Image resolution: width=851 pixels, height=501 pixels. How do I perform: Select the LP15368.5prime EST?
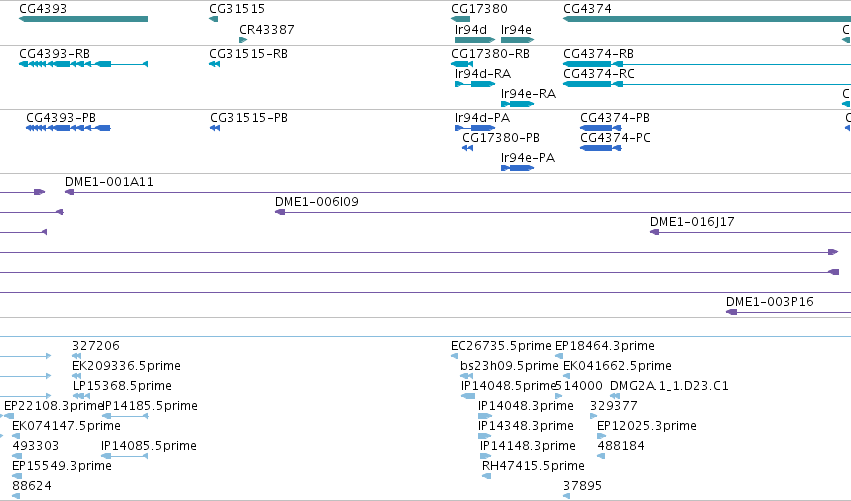81,396
